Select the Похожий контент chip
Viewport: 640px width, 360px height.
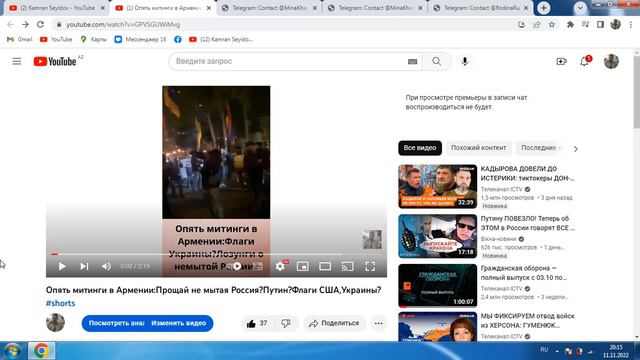(x=478, y=148)
